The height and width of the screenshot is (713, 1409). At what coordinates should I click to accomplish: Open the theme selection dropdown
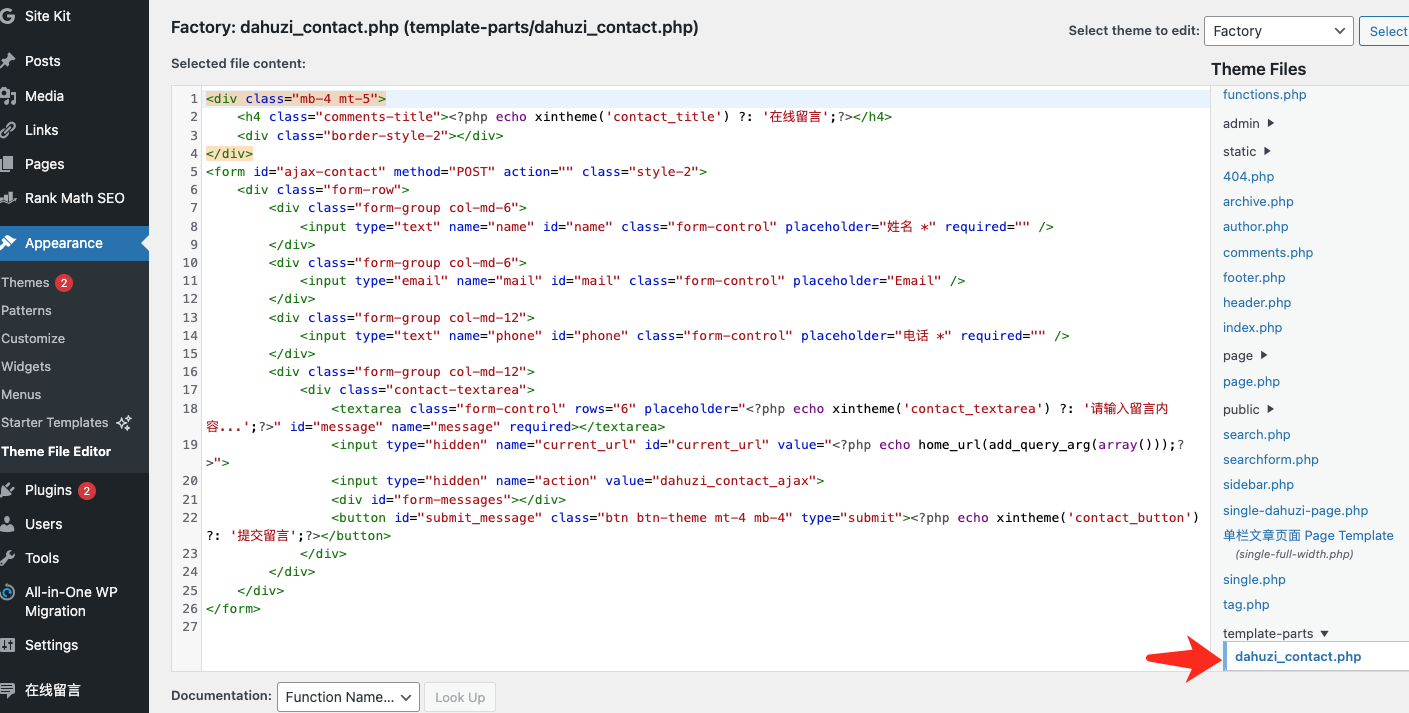point(1278,31)
